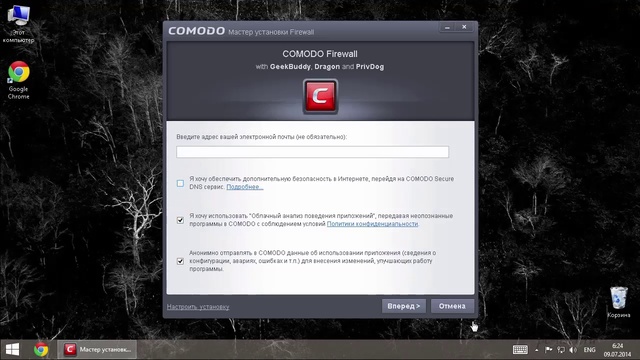Open the 'Этот компьютер' desktop icon
This screenshot has height=360, width=640.
(x=18, y=24)
